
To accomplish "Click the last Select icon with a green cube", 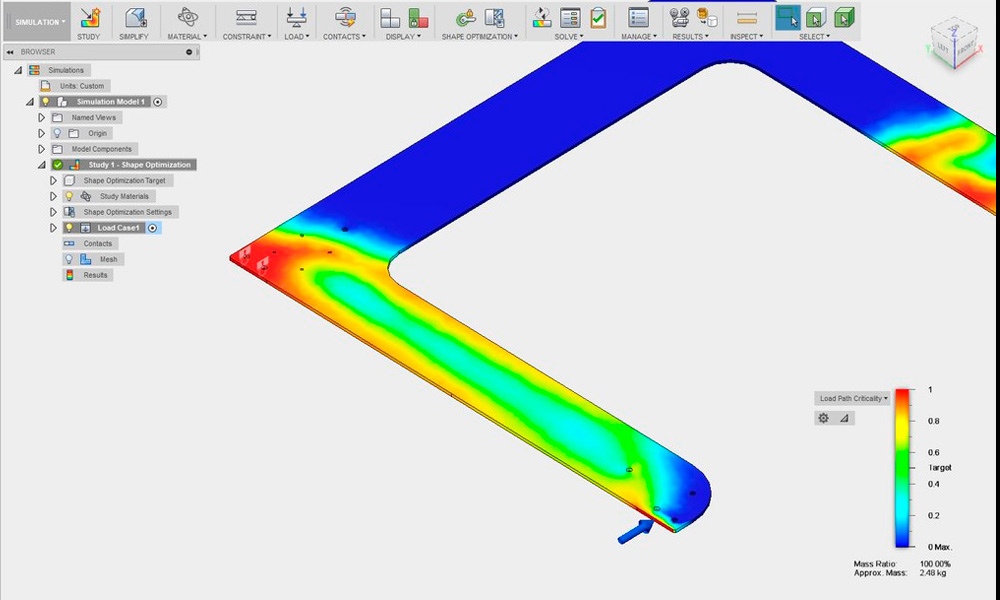I will click(x=844, y=18).
